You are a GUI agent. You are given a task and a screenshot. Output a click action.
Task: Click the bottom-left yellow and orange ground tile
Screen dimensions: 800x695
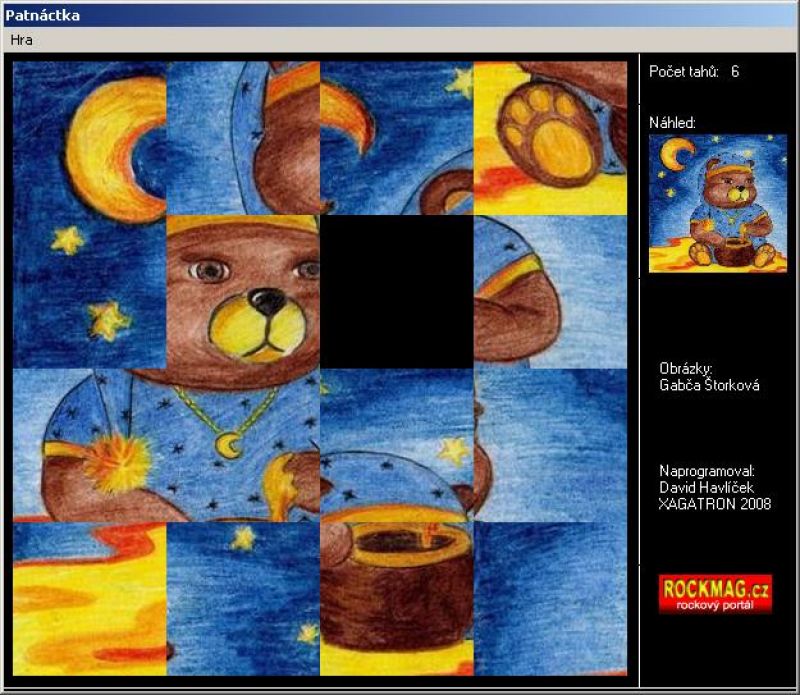tap(90, 599)
